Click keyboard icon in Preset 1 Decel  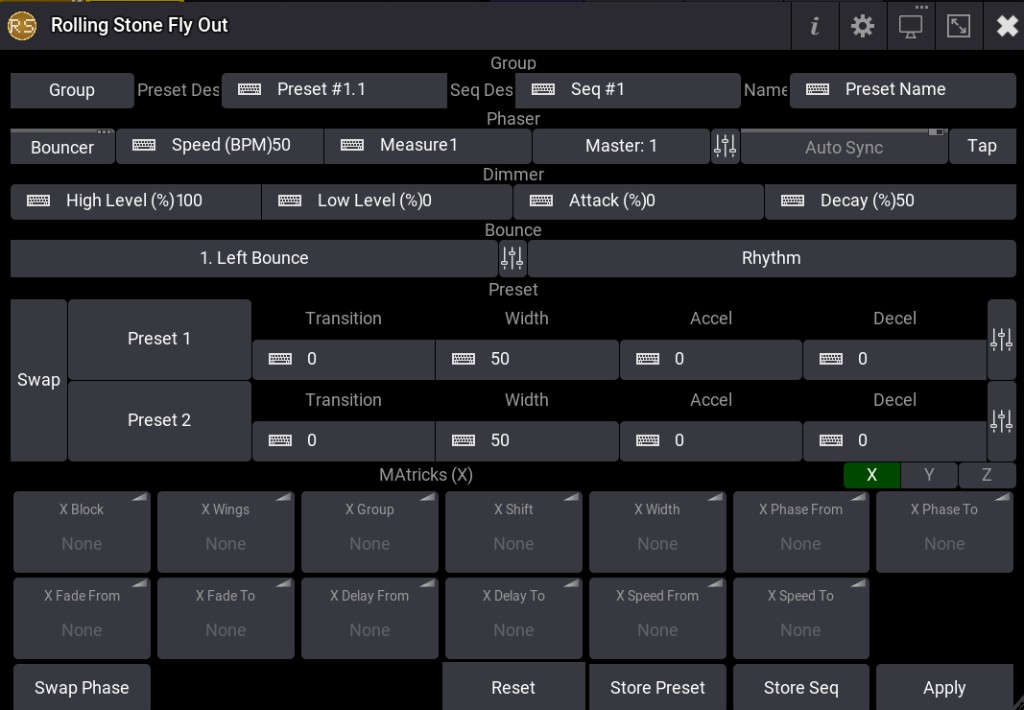831,359
